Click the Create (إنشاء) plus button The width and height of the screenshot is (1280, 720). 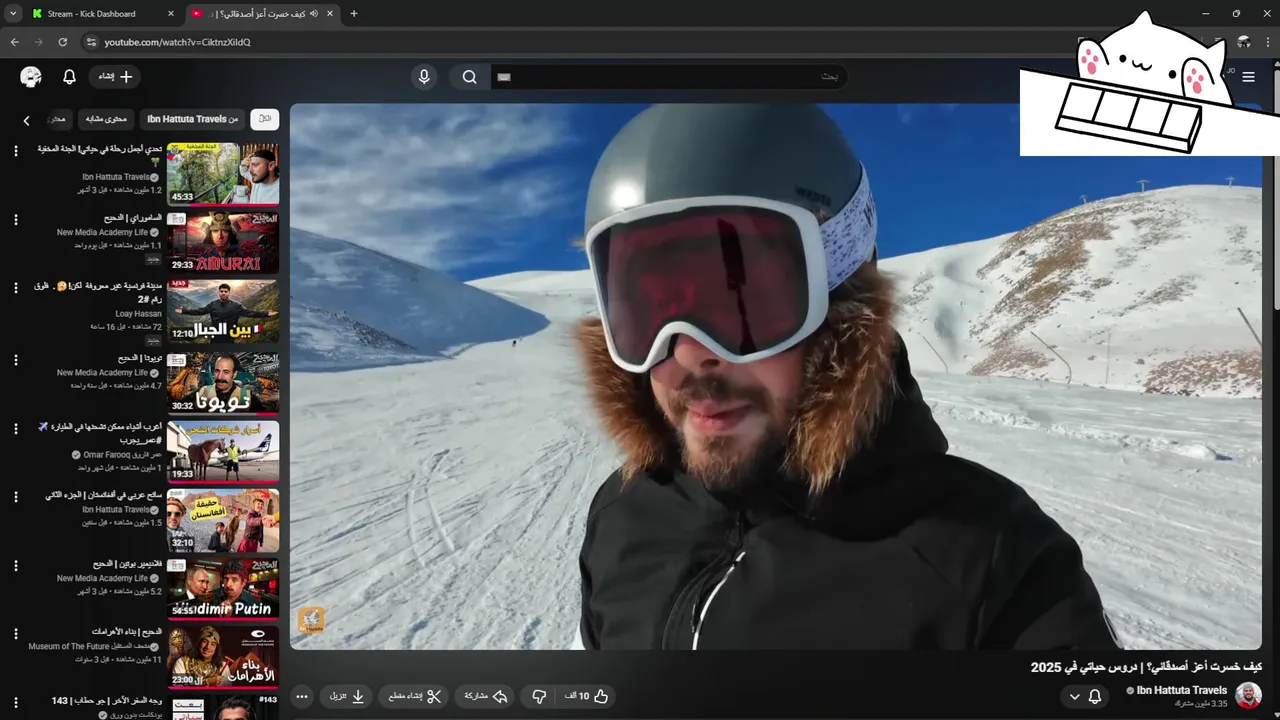pos(115,77)
